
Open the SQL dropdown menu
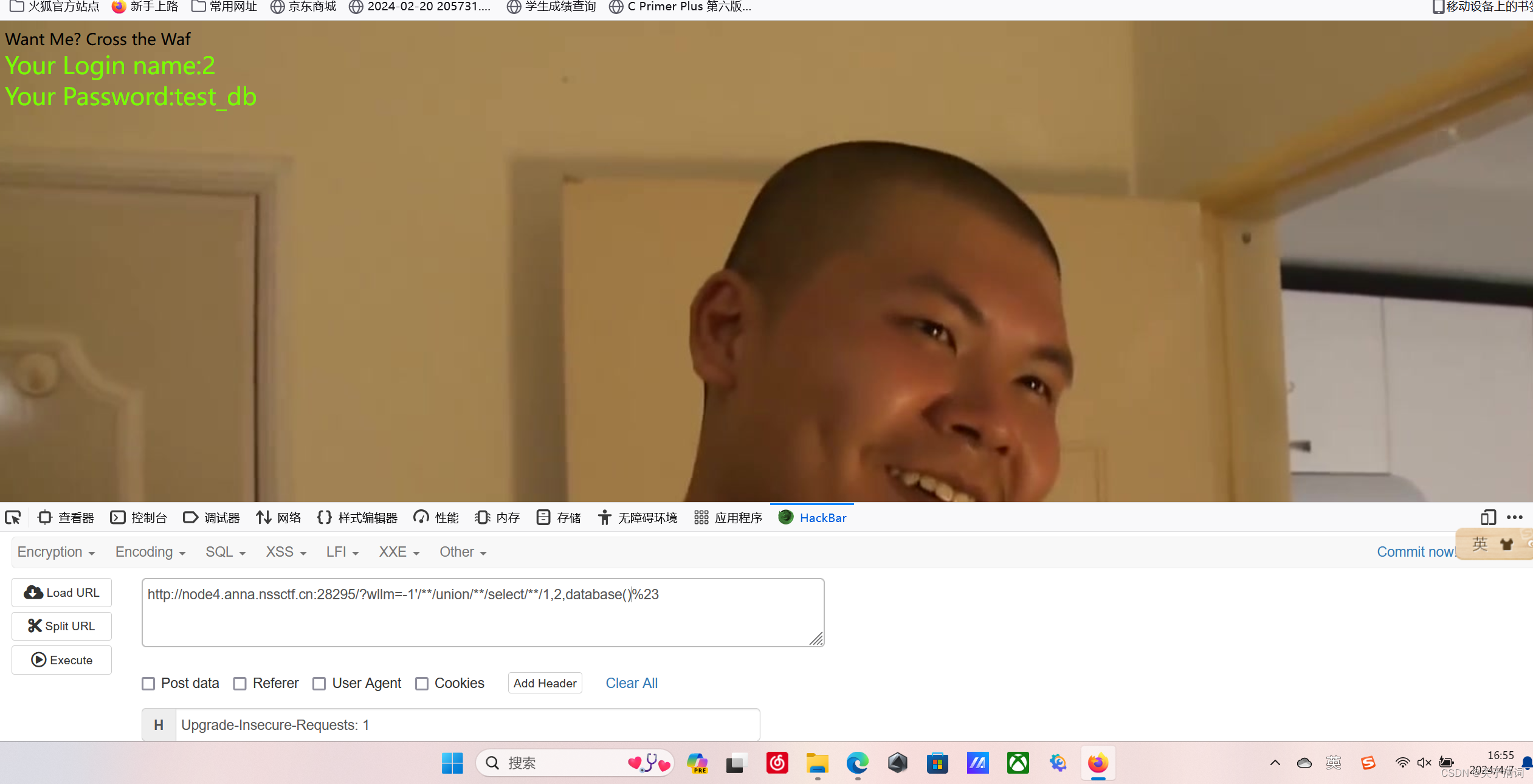[225, 552]
